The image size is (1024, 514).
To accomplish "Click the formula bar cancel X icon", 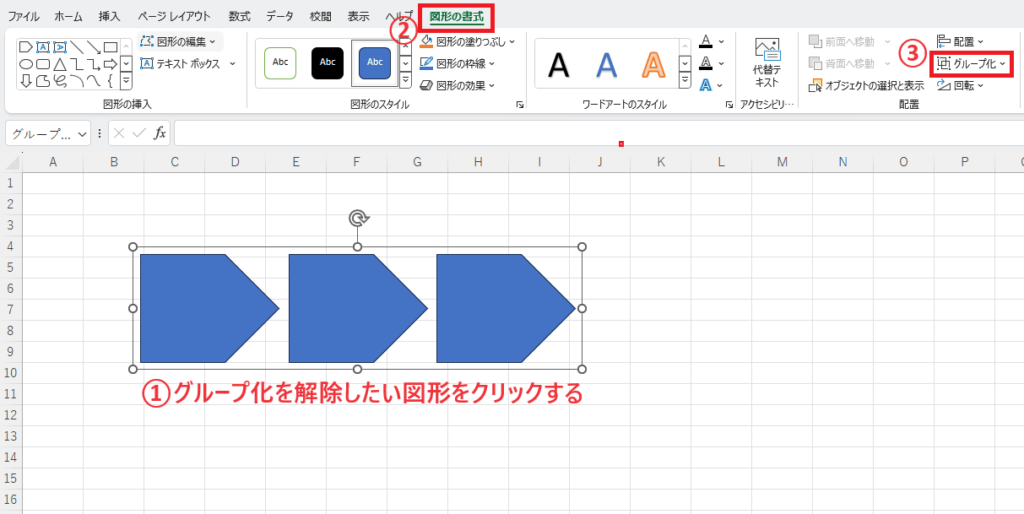I will 118,133.
